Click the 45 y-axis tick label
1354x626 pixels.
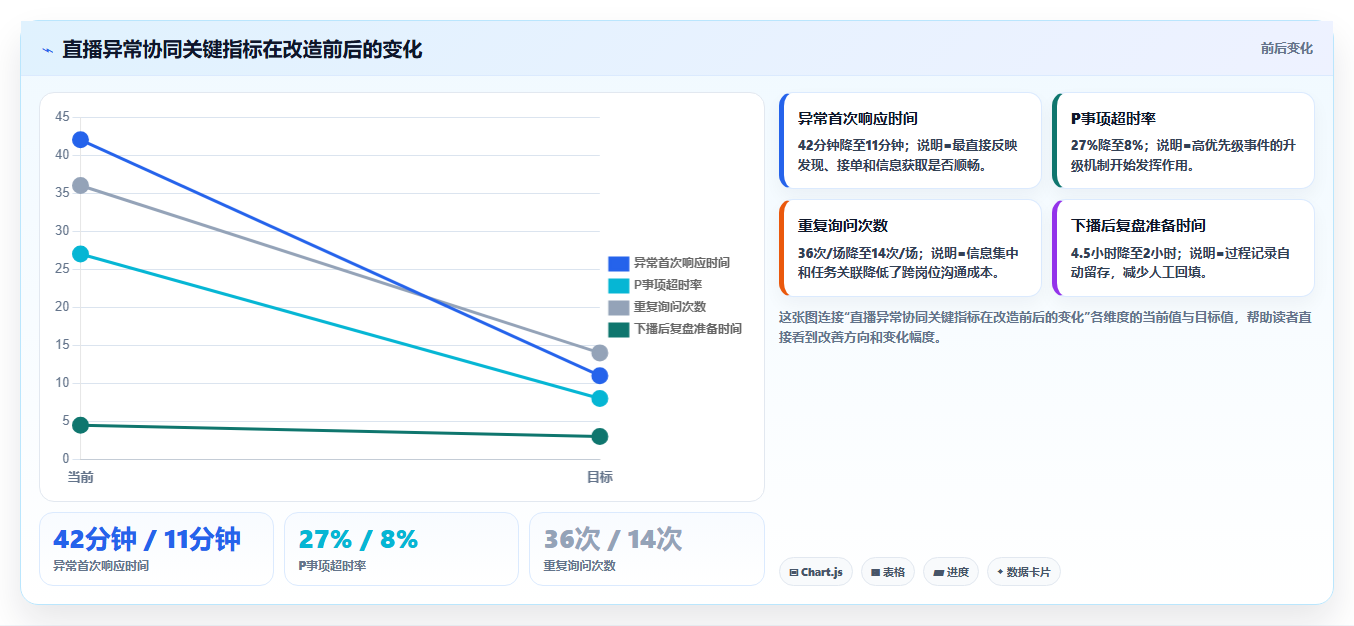click(62, 117)
